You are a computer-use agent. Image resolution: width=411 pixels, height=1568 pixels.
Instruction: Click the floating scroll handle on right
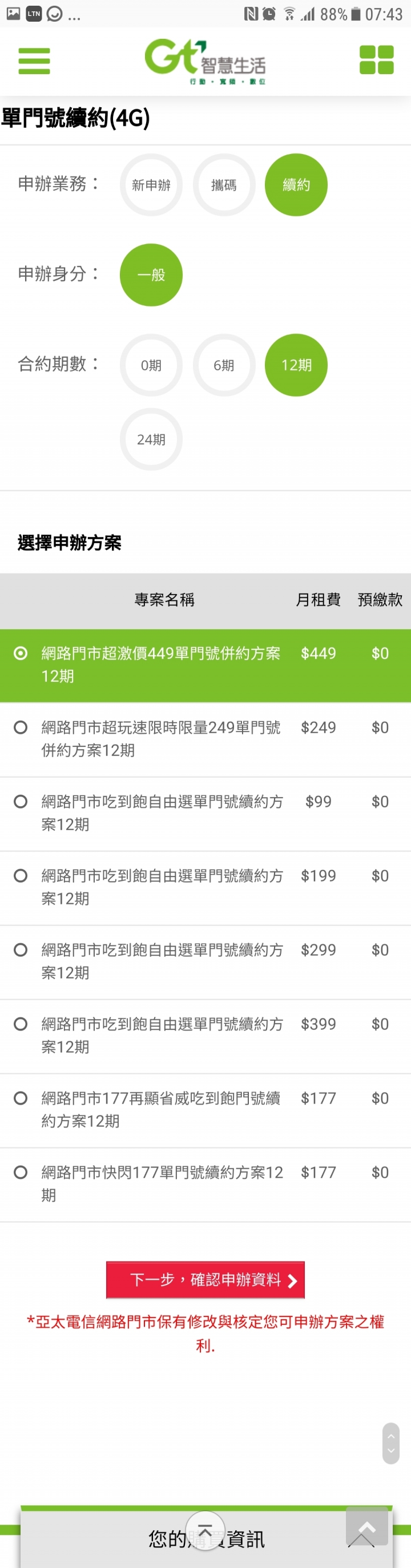pos(391,1442)
